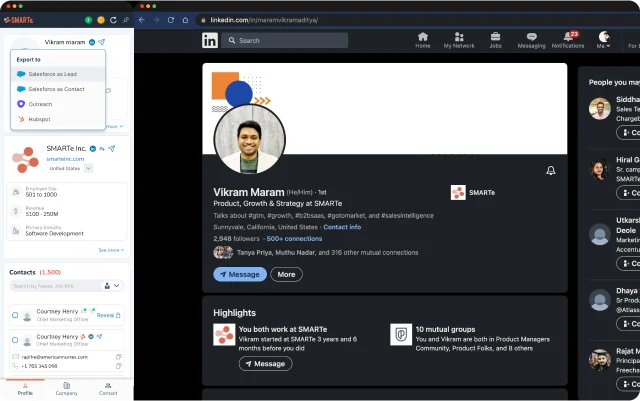Screen dimensions: 640x401
Task: Click the add-to-list icon beside SMARTe Inc.
Action: coord(102,149)
